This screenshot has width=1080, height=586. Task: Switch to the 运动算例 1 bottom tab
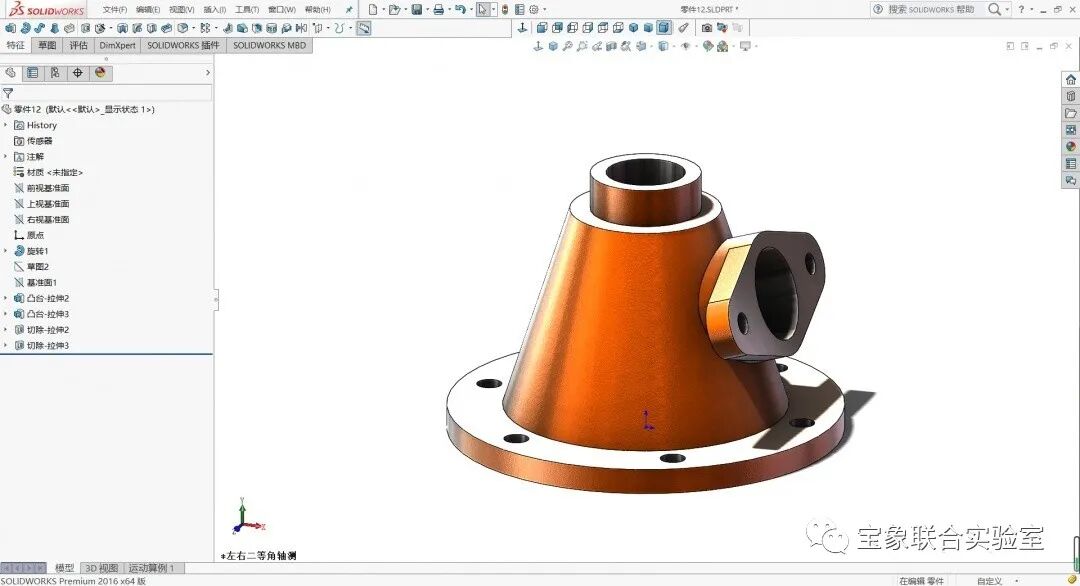coord(152,568)
